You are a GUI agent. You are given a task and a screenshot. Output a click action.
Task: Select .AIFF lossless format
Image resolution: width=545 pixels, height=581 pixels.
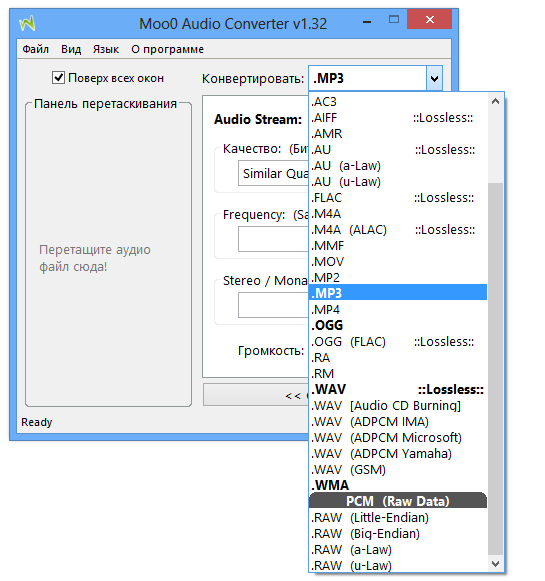[398, 118]
